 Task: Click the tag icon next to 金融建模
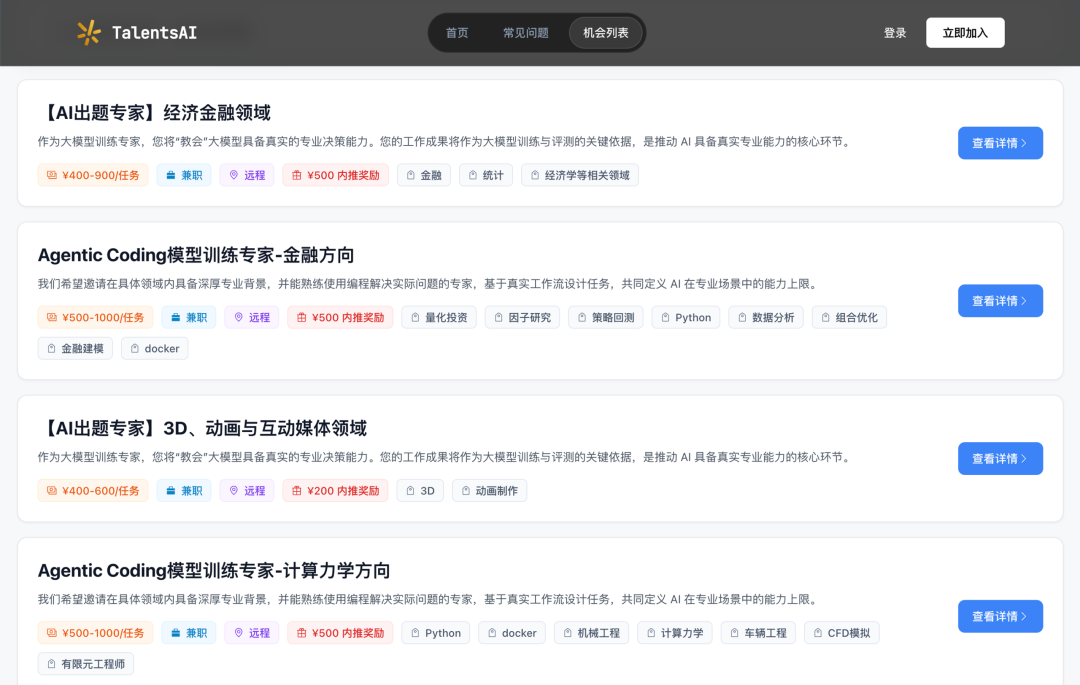point(52,348)
